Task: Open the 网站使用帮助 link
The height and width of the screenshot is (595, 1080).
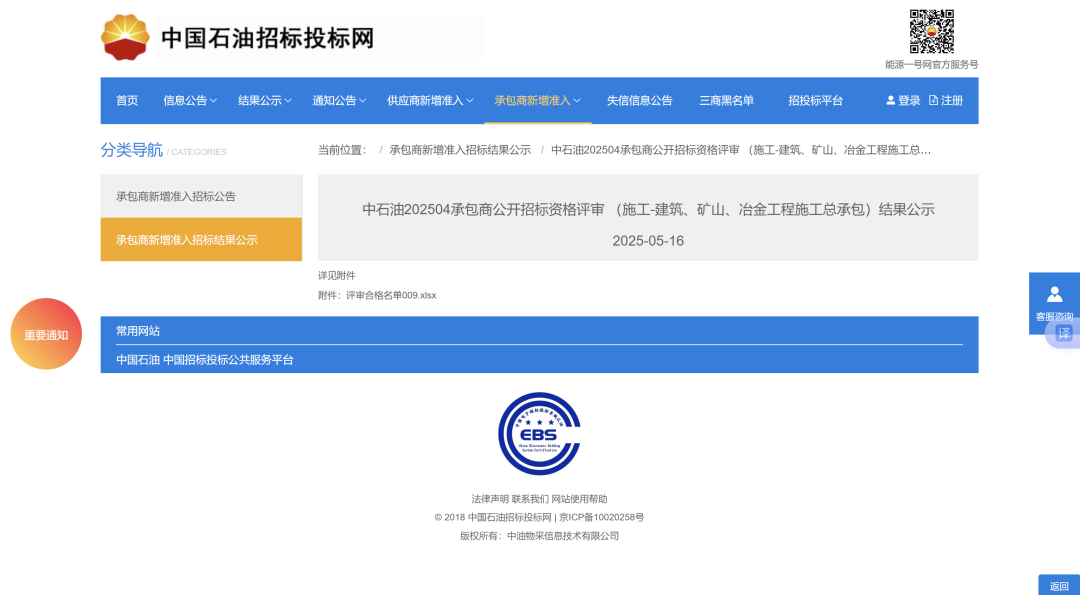Action: [x=579, y=499]
